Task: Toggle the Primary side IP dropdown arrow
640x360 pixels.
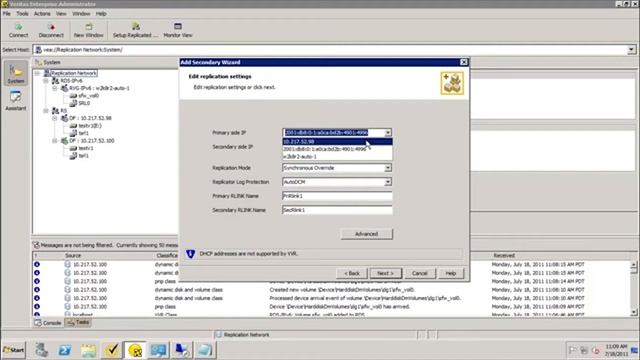Action: click(x=388, y=133)
